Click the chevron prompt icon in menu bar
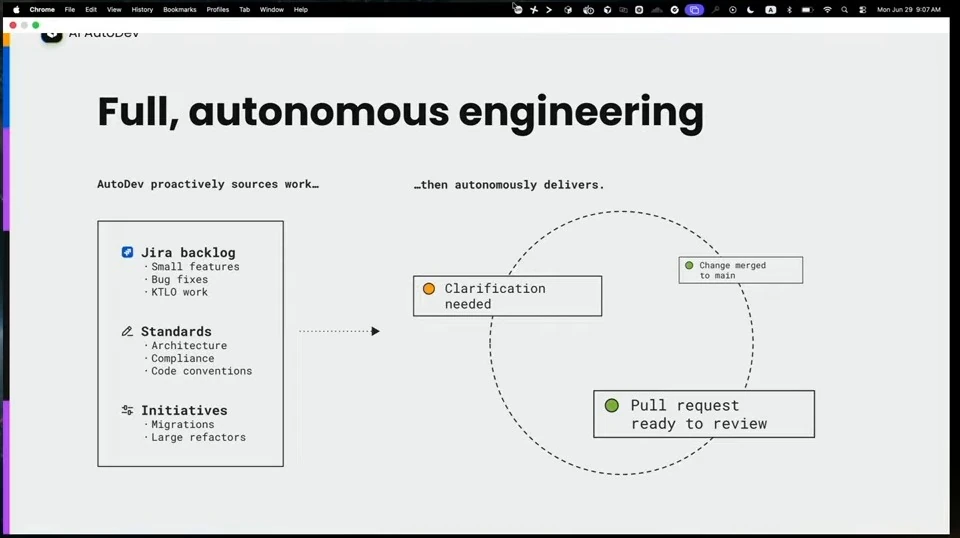Image resolution: width=960 pixels, height=538 pixels. pyautogui.click(x=549, y=10)
